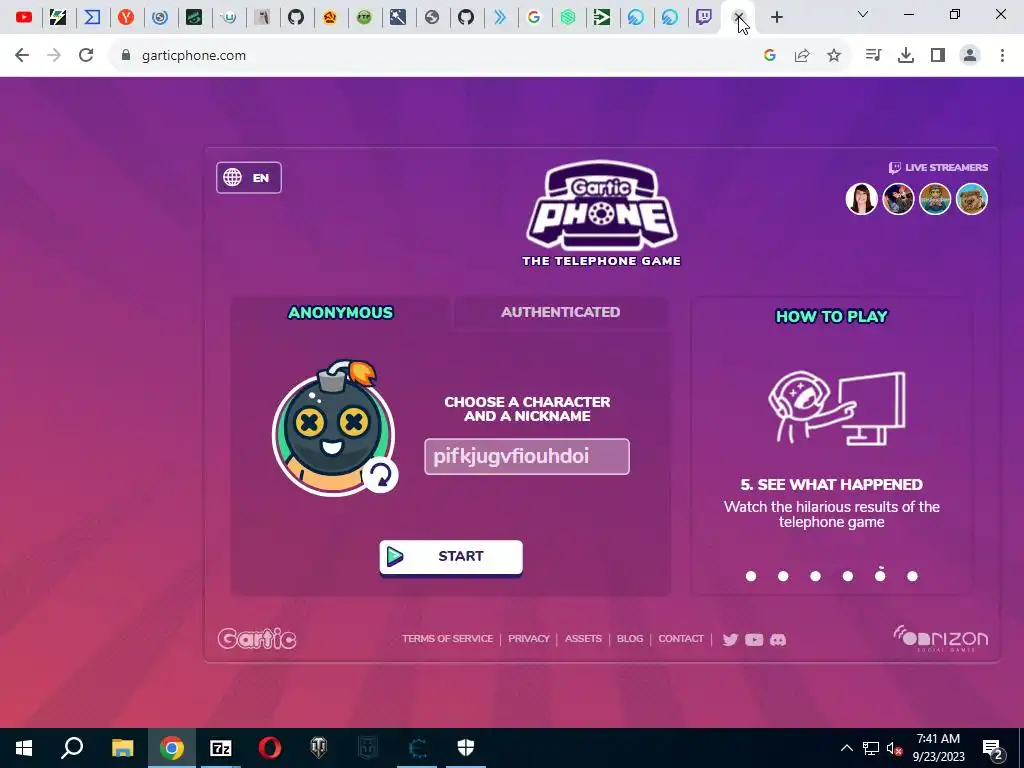Open the media control icon in toolbar
Screen dimensions: 1024x768
tap(873, 56)
